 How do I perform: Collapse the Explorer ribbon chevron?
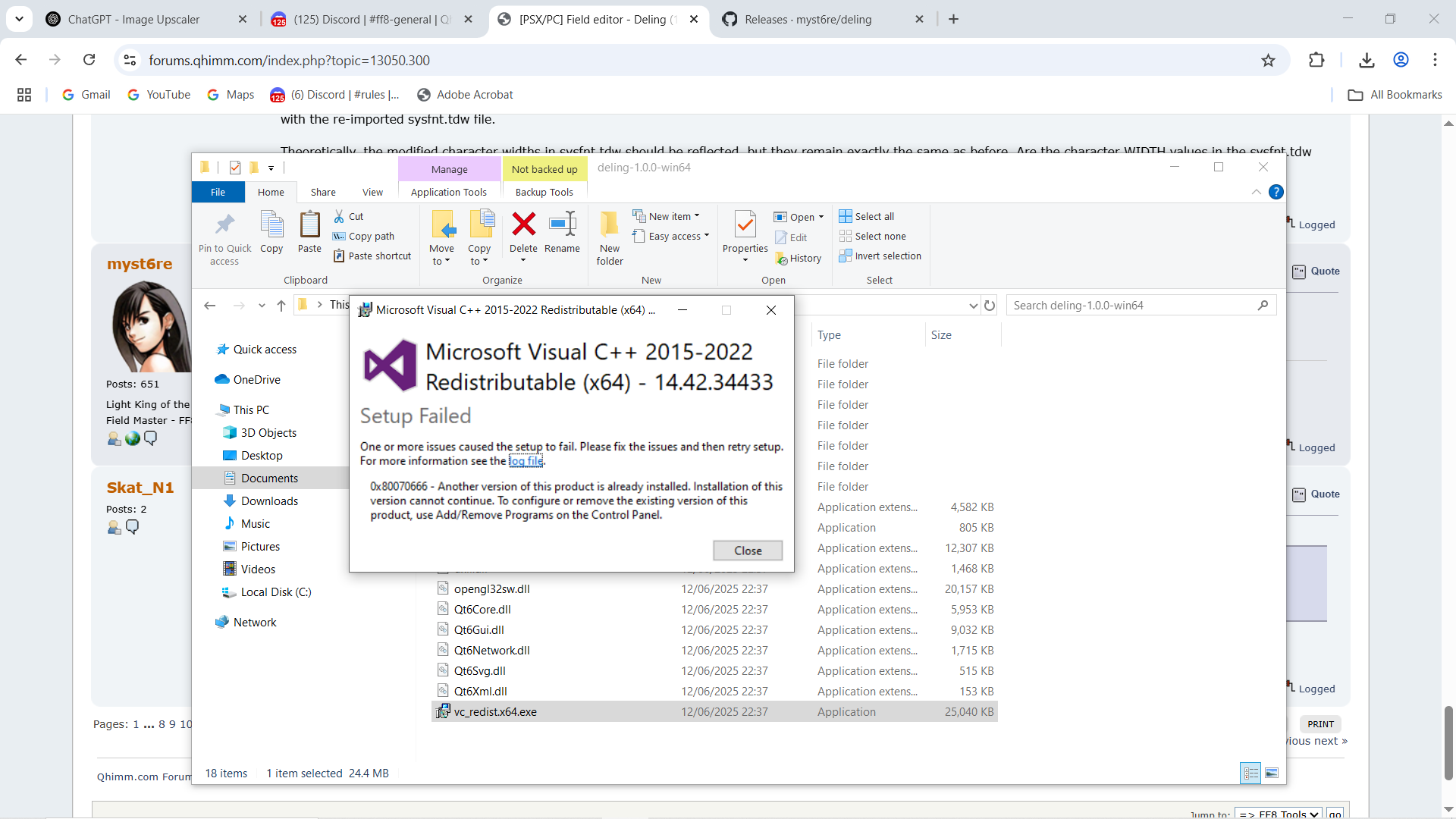(x=1257, y=193)
